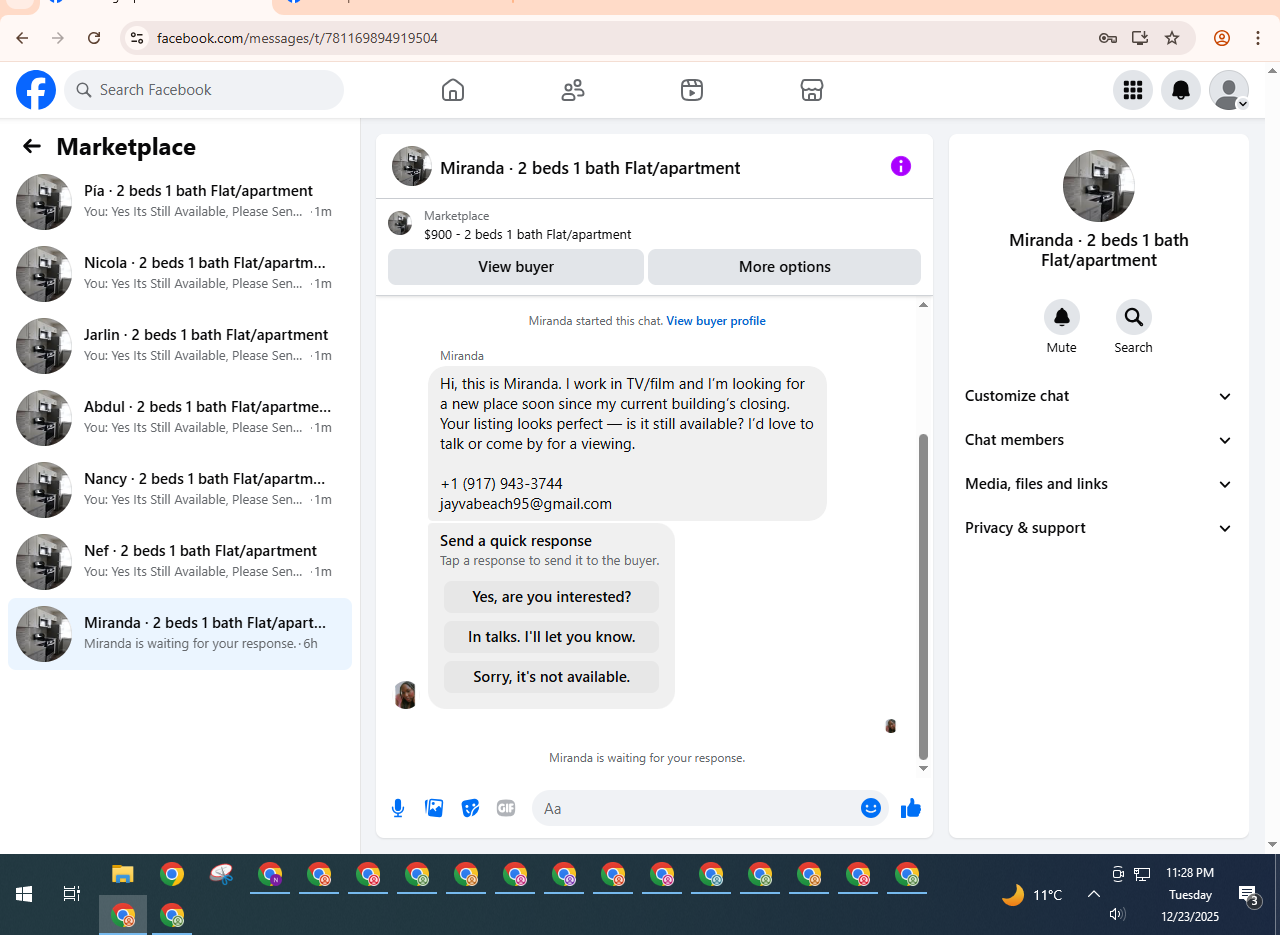This screenshot has height=935, width=1280.
Task: Click the chat scrollbar down arrow
Action: tap(924, 768)
